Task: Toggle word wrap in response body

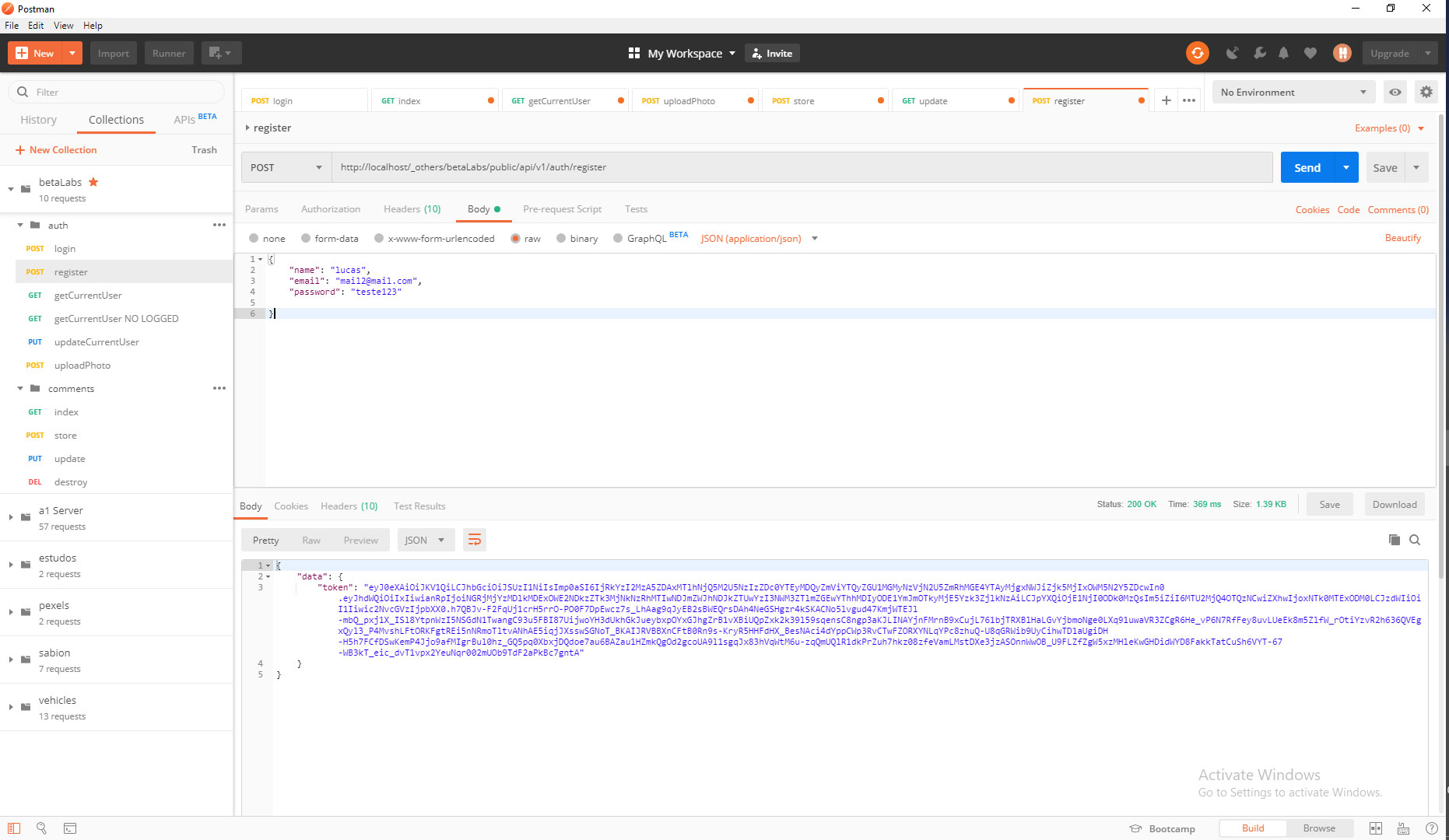Action: [x=475, y=540]
